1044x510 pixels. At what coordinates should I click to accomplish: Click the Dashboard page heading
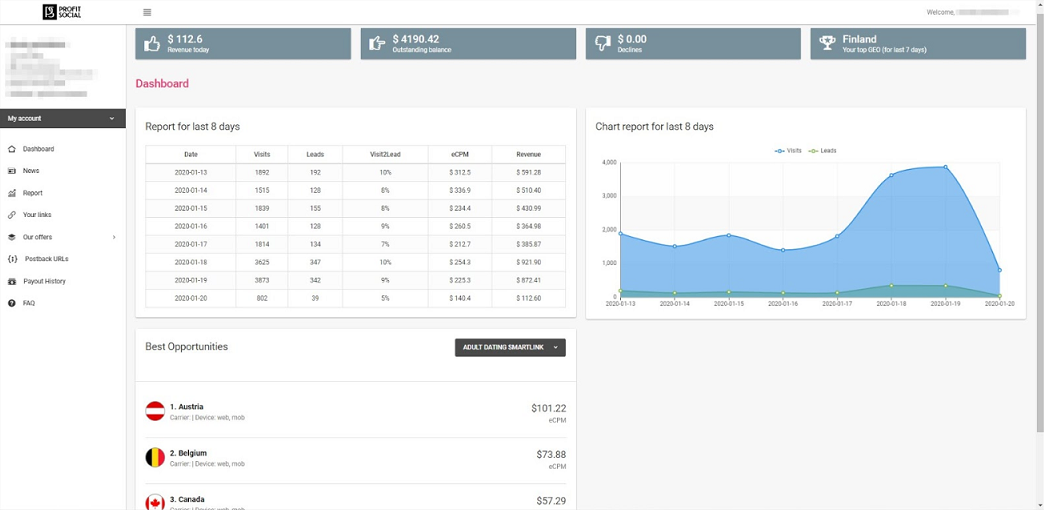162,84
